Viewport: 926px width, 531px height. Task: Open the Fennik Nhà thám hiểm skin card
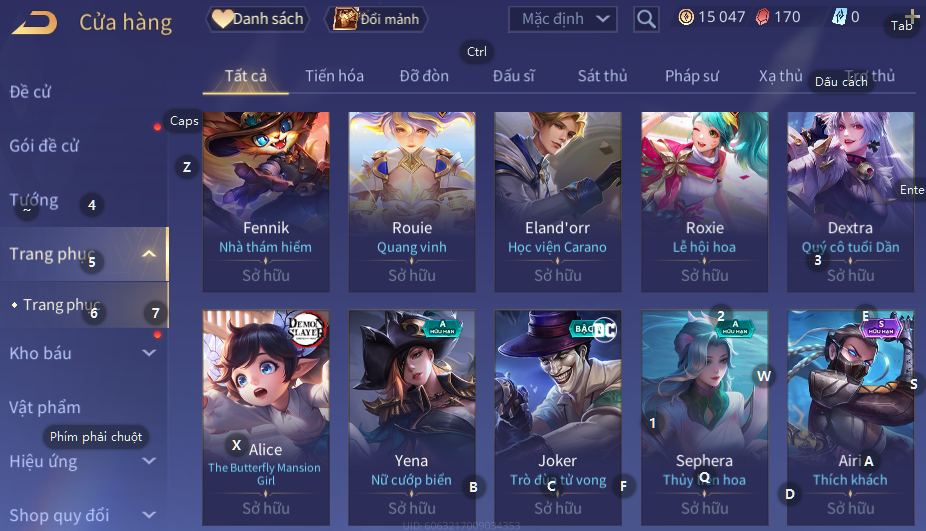coord(266,201)
